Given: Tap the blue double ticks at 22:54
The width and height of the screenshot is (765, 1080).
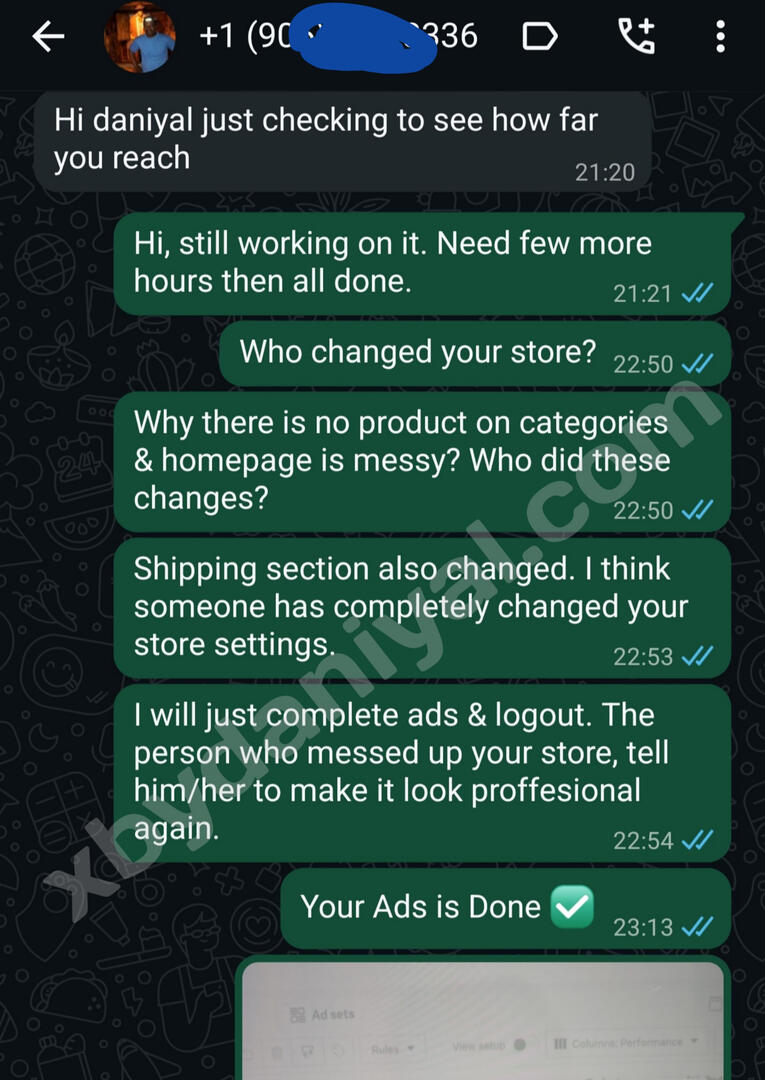Looking at the screenshot, I should 697,840.
